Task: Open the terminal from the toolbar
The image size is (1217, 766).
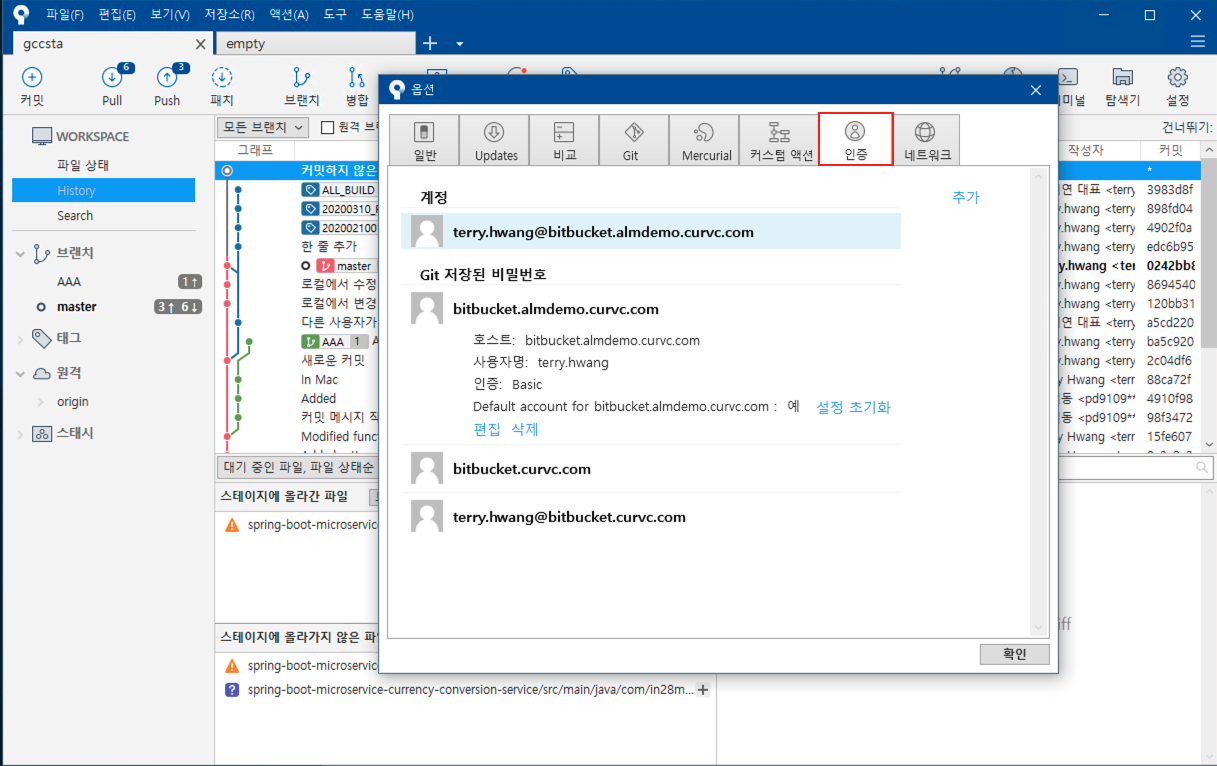Action: pyautogui.click(x=1067, y=78)
